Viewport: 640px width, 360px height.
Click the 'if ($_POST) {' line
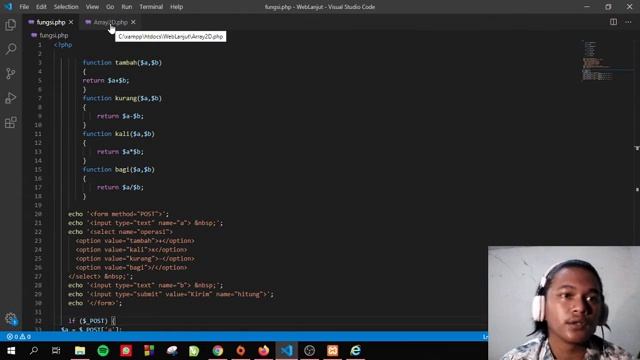pyautogui.click(x=92, y=321)
